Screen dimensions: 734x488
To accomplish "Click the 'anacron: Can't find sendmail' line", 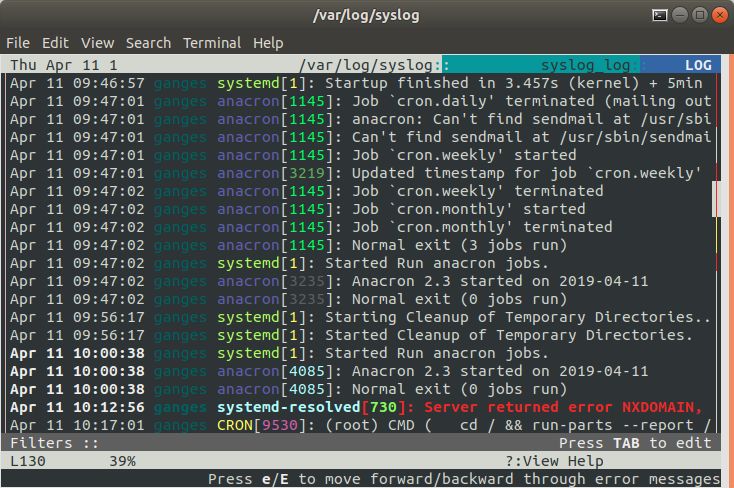I will (x=360, y=119).
